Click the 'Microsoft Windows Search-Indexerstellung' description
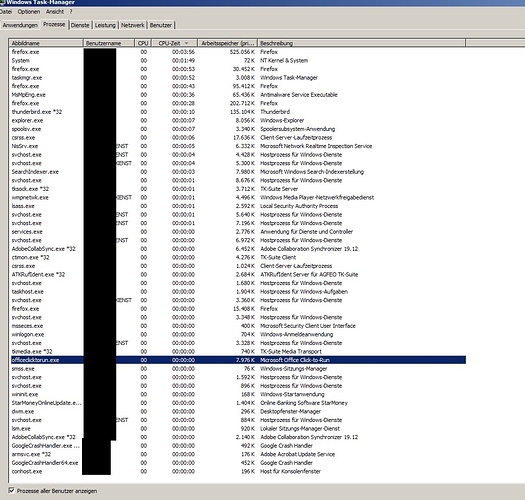 click(312, 172)
